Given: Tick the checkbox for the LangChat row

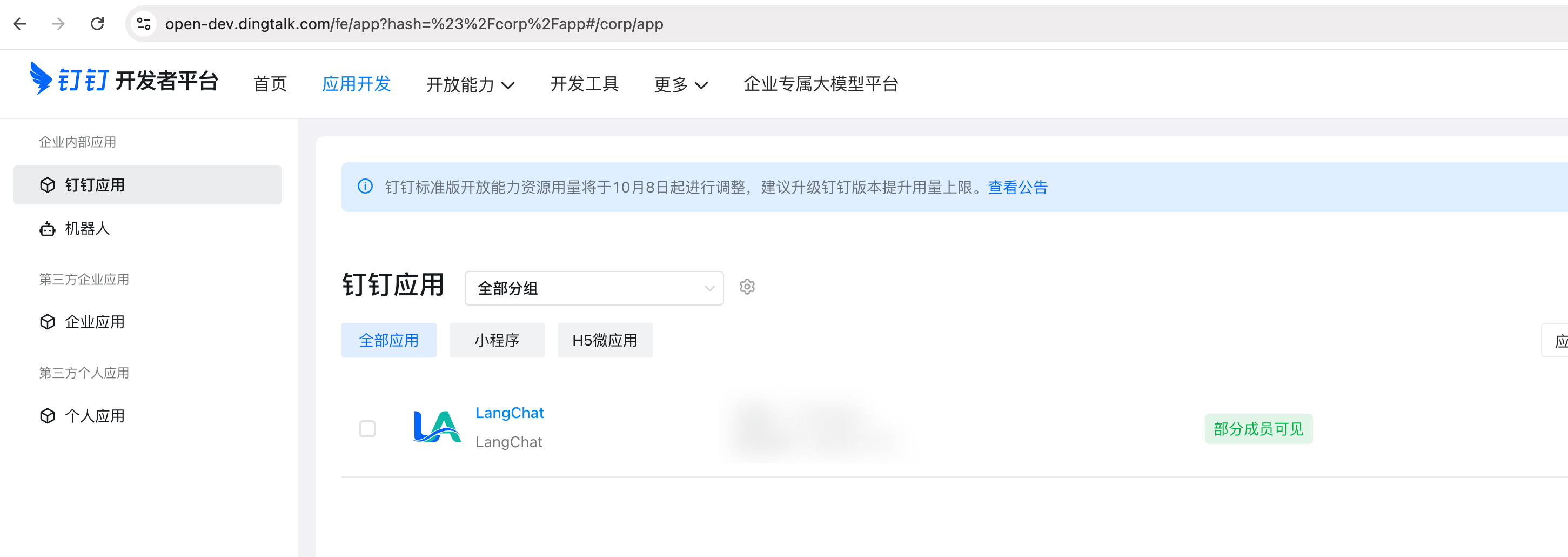Looking at the screenshot, I should click(367, 429).
